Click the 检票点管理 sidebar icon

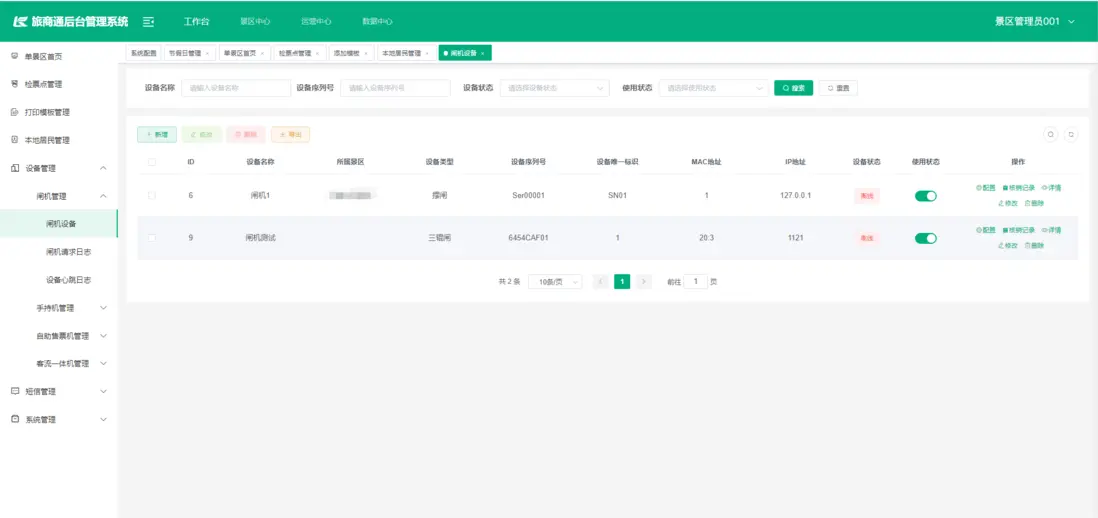(15, 84)
